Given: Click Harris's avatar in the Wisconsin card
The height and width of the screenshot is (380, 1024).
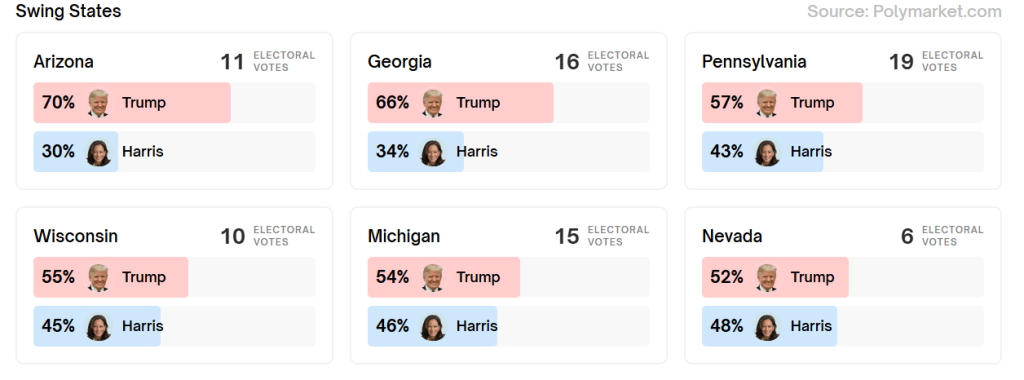Looking at the screenshot, I should point(99,326).
